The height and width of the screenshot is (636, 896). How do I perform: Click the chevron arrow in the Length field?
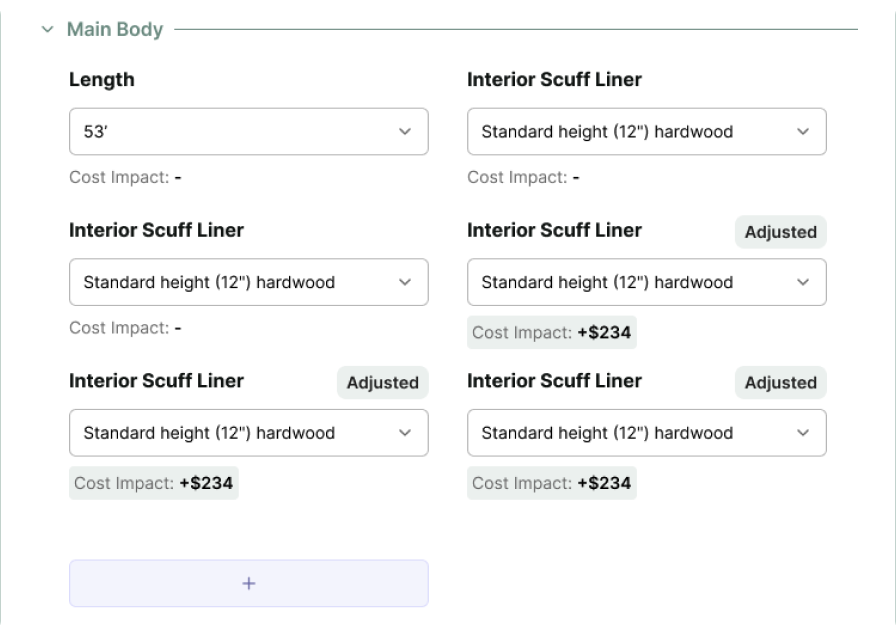[405, 132]
